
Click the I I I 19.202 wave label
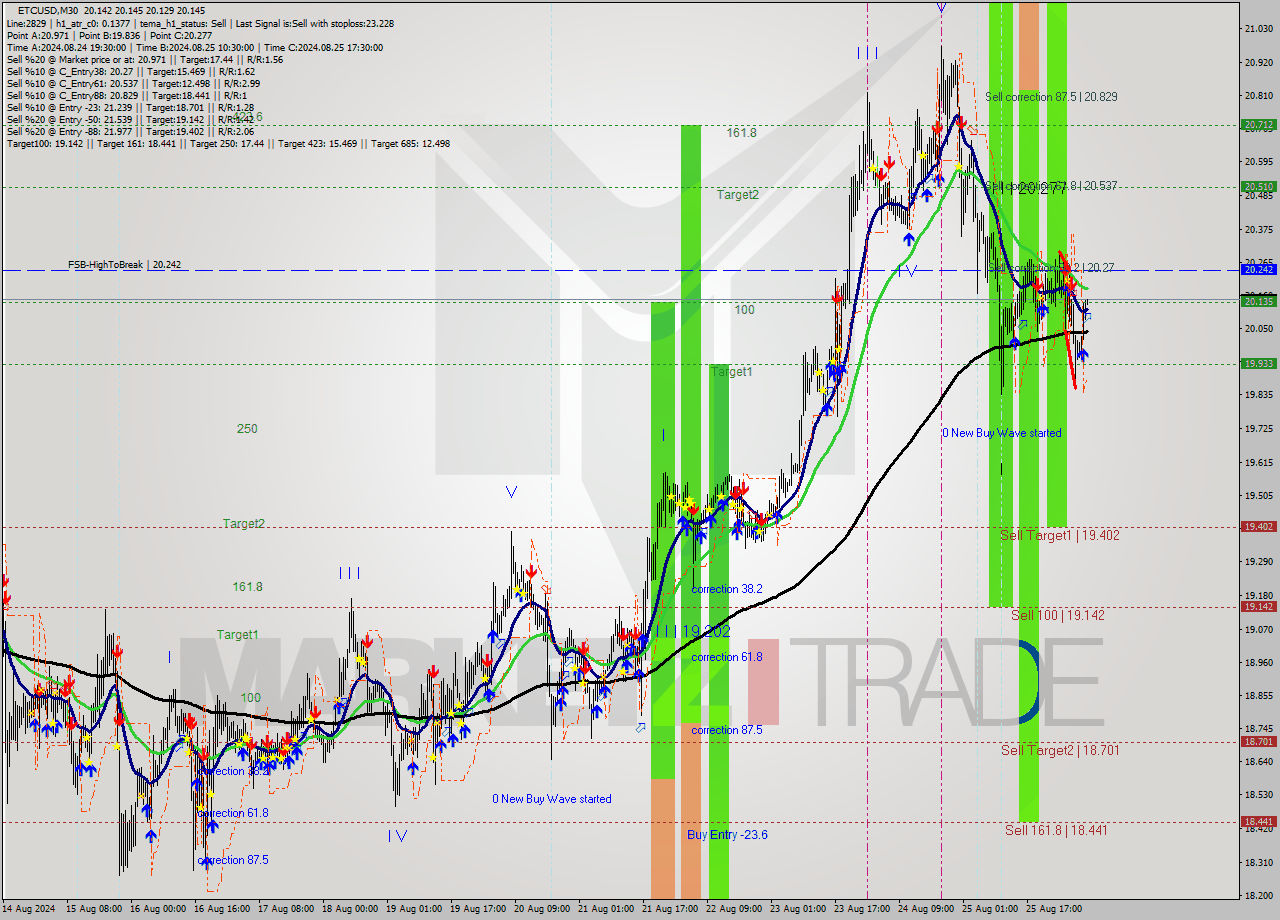click(691, 632)
